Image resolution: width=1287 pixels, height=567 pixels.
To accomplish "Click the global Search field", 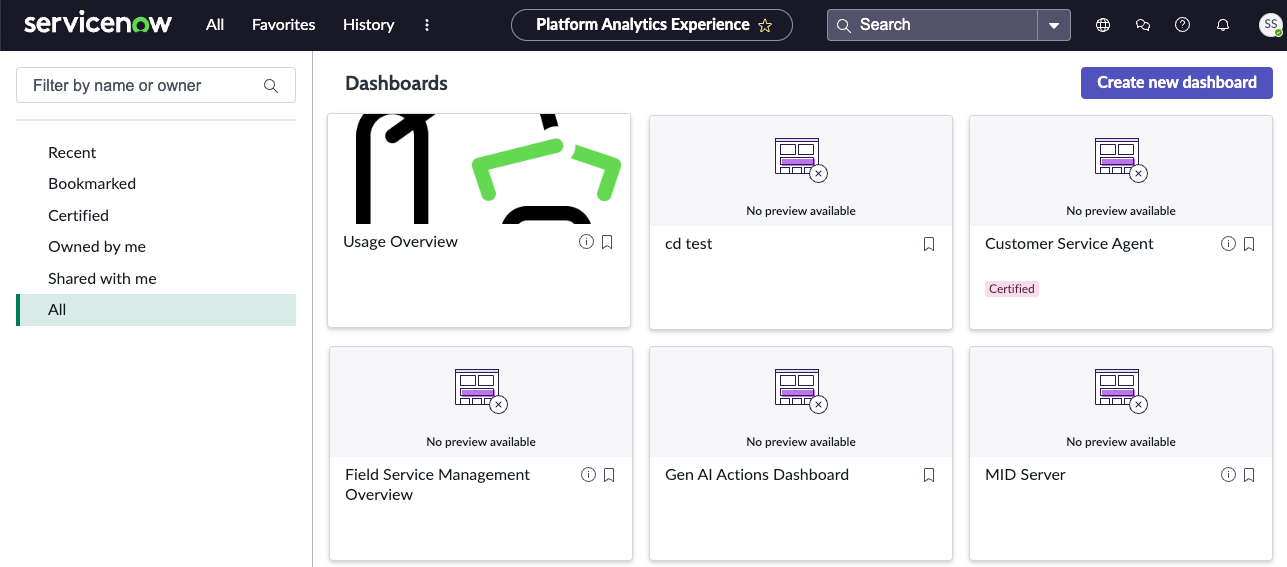I will click(x=931, y=25).
